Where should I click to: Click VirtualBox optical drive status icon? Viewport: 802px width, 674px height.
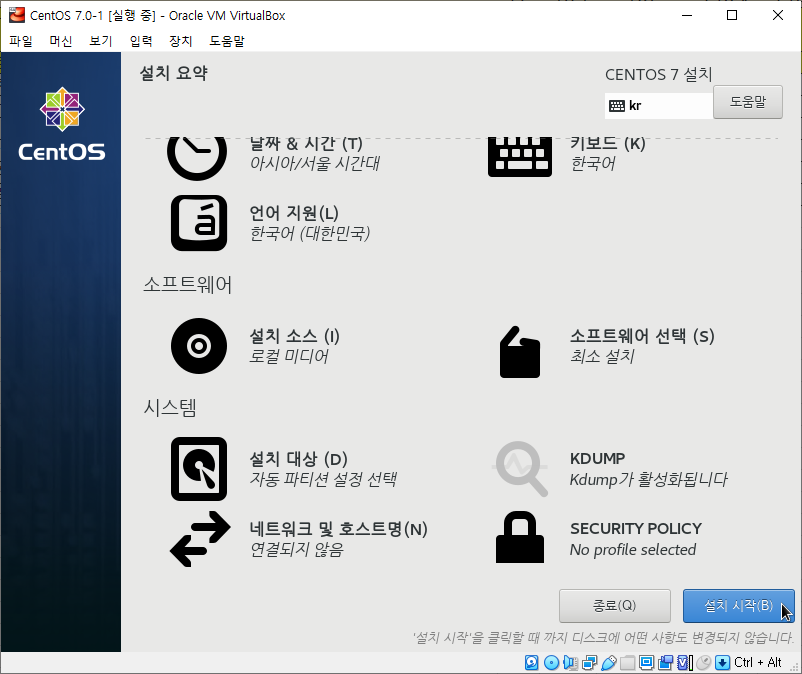point(551,663)
